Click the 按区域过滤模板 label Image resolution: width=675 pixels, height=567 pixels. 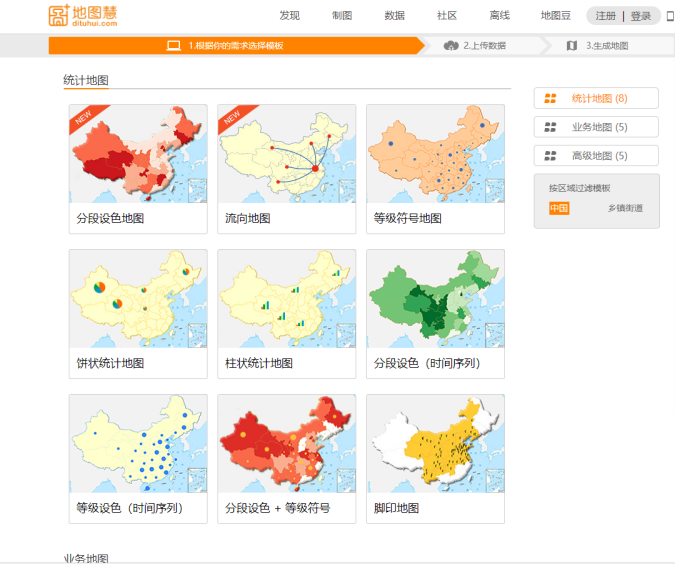(x=579, y=188)
